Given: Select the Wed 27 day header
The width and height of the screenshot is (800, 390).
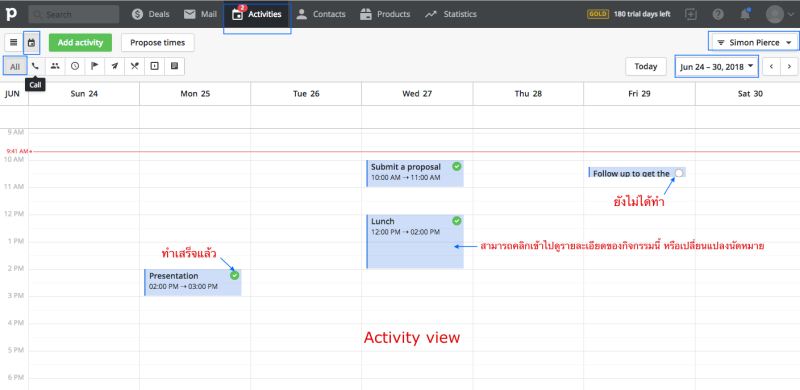Looking at the screenshot, I should pyautogui.click(x=417, y=94).
